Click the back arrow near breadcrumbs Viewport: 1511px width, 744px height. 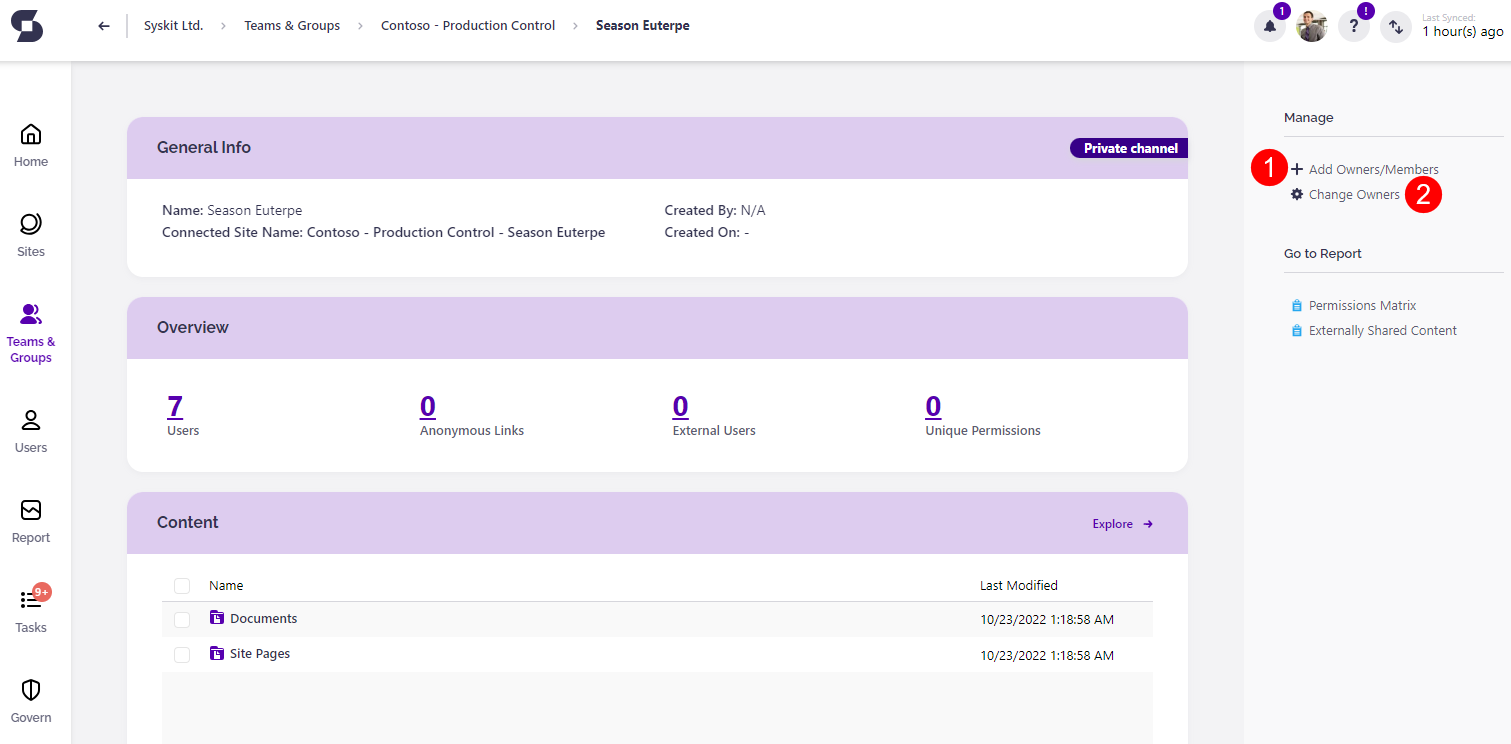pyautogui.click(x=103, y=26)
